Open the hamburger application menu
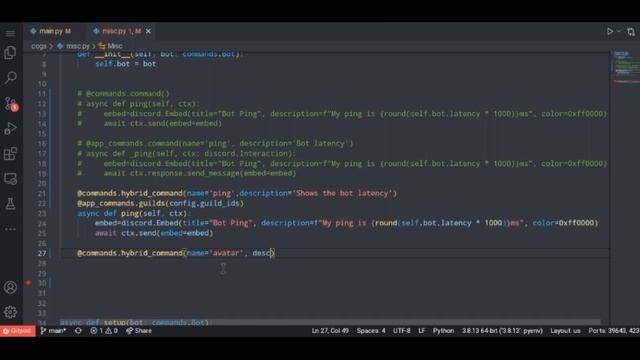This screenshot has width=640, height=360. click(x=10, y=33)
